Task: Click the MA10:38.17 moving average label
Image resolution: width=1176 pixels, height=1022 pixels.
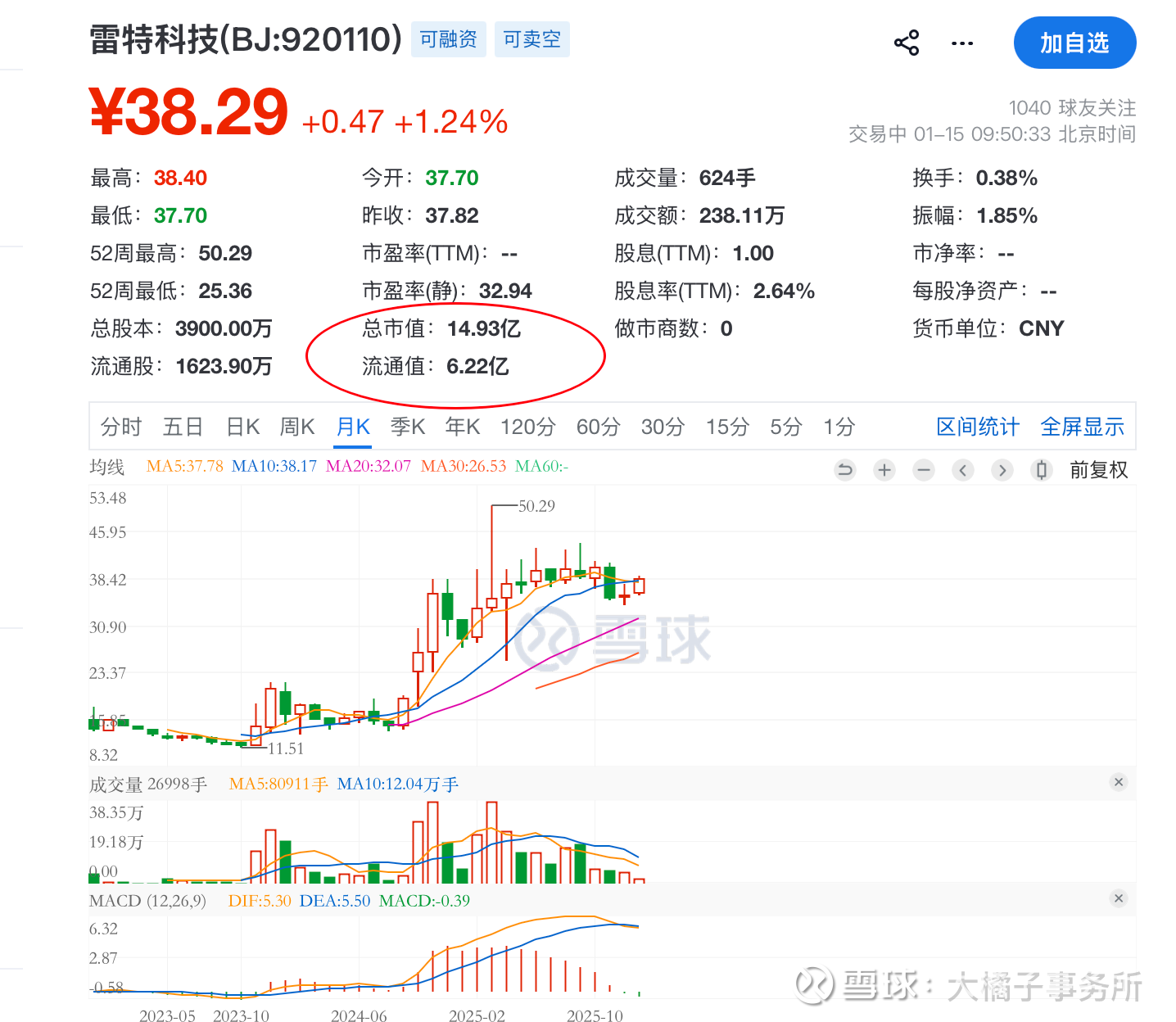Action: coord(274,466)
